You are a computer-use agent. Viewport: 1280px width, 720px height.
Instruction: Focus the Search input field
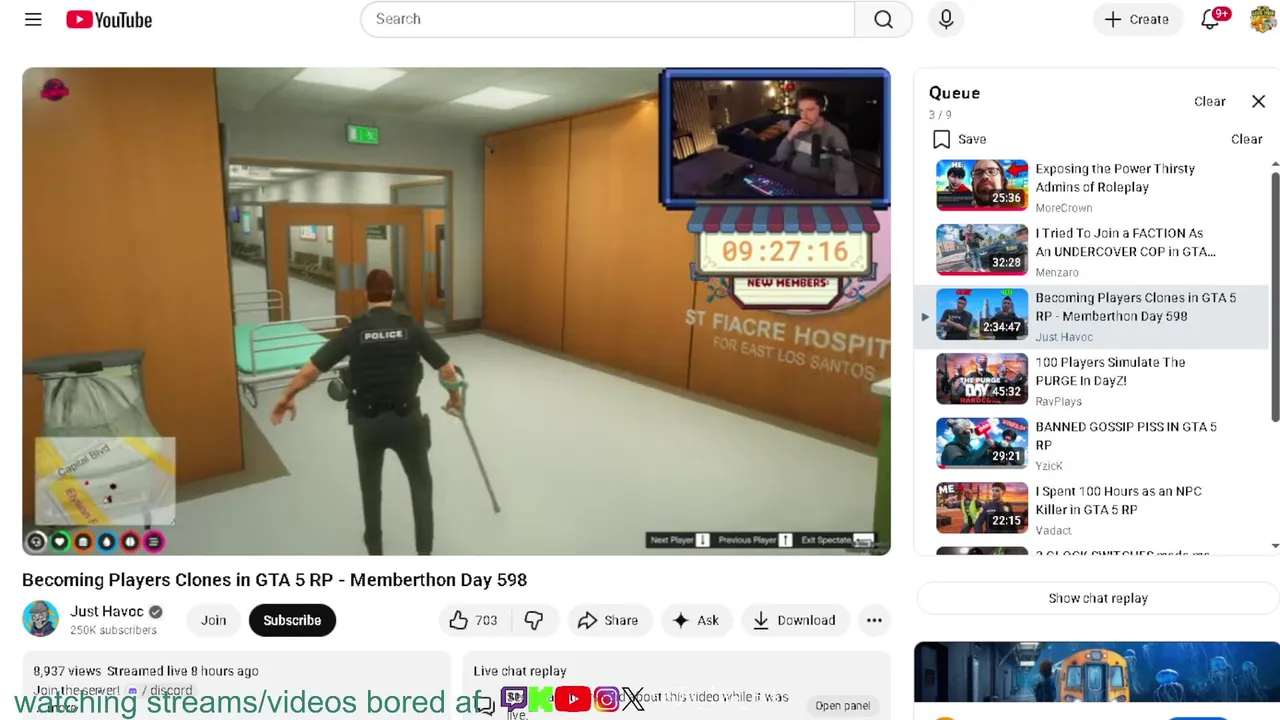click(607, 19)
